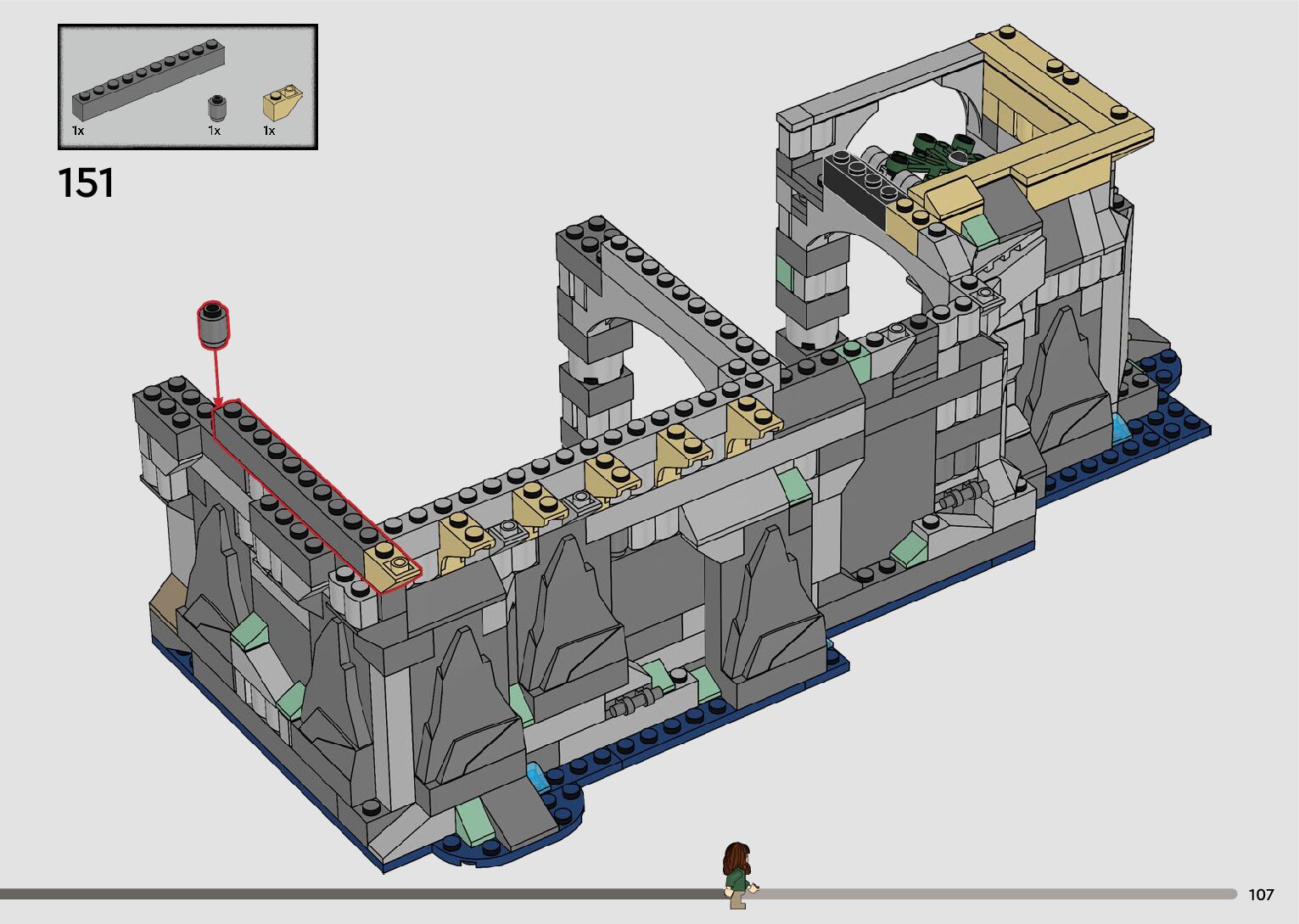Screen dimensions: 1299x924
Task: Select the black brick on the tower arch
Action: 857,181
